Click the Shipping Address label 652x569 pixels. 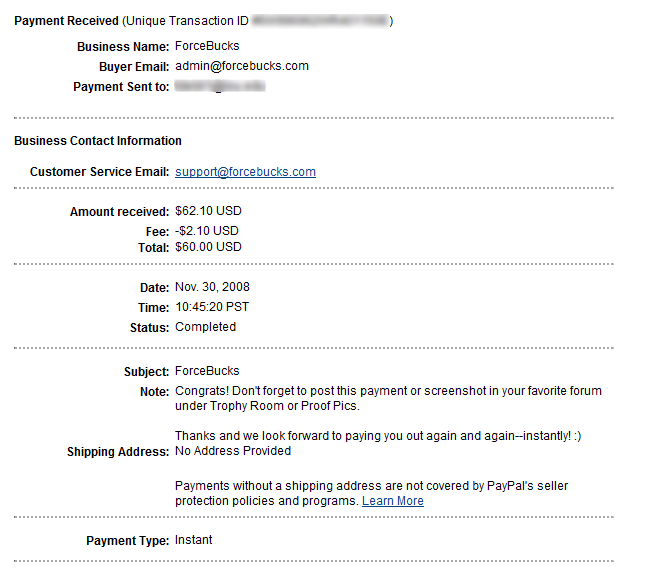(118, 452)
